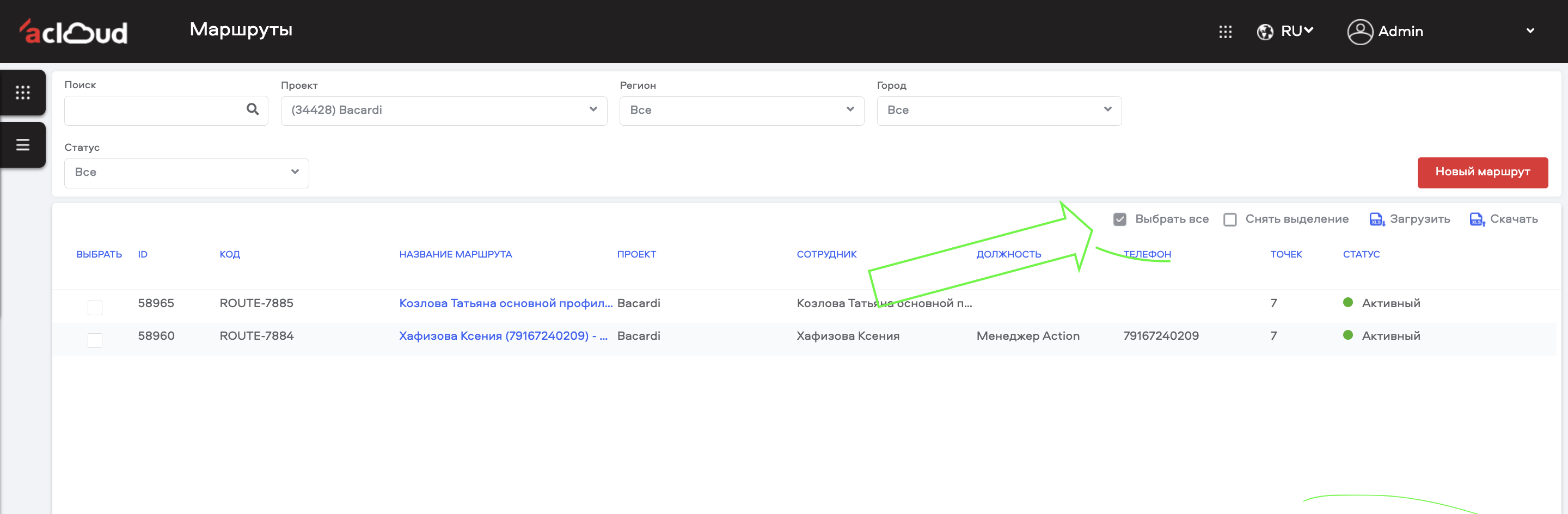
Task: Click green status dot for route 58960
Action: pyautogui.click(x=1347, y=335)
